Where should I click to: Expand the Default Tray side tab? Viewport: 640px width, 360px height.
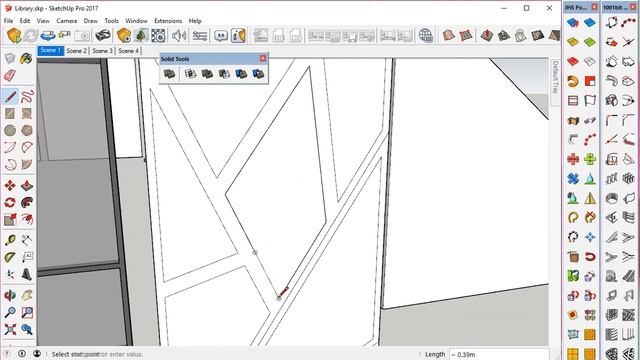pos(555,77)
